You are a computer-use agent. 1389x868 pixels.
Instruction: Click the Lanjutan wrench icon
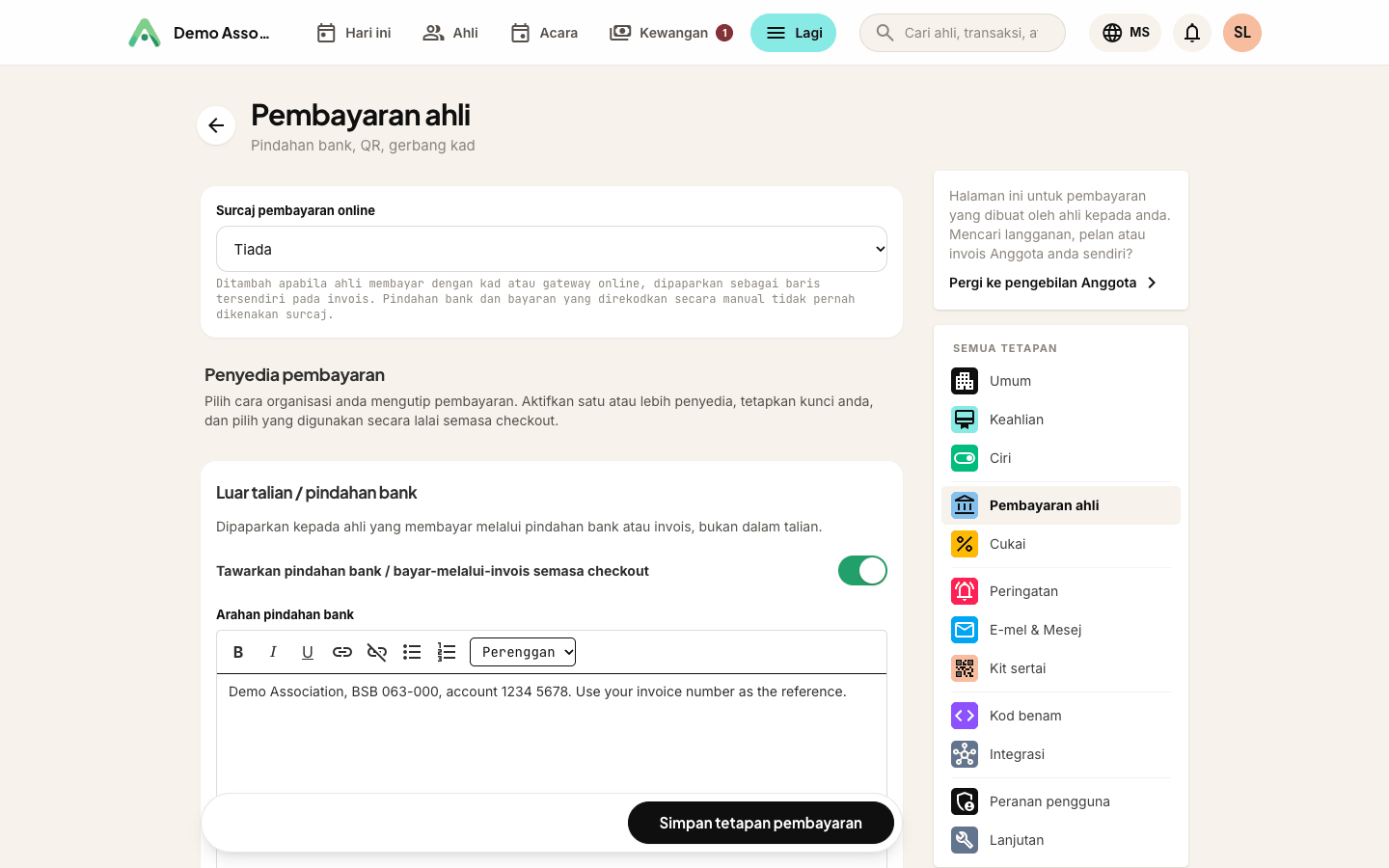tap(965, 840)
